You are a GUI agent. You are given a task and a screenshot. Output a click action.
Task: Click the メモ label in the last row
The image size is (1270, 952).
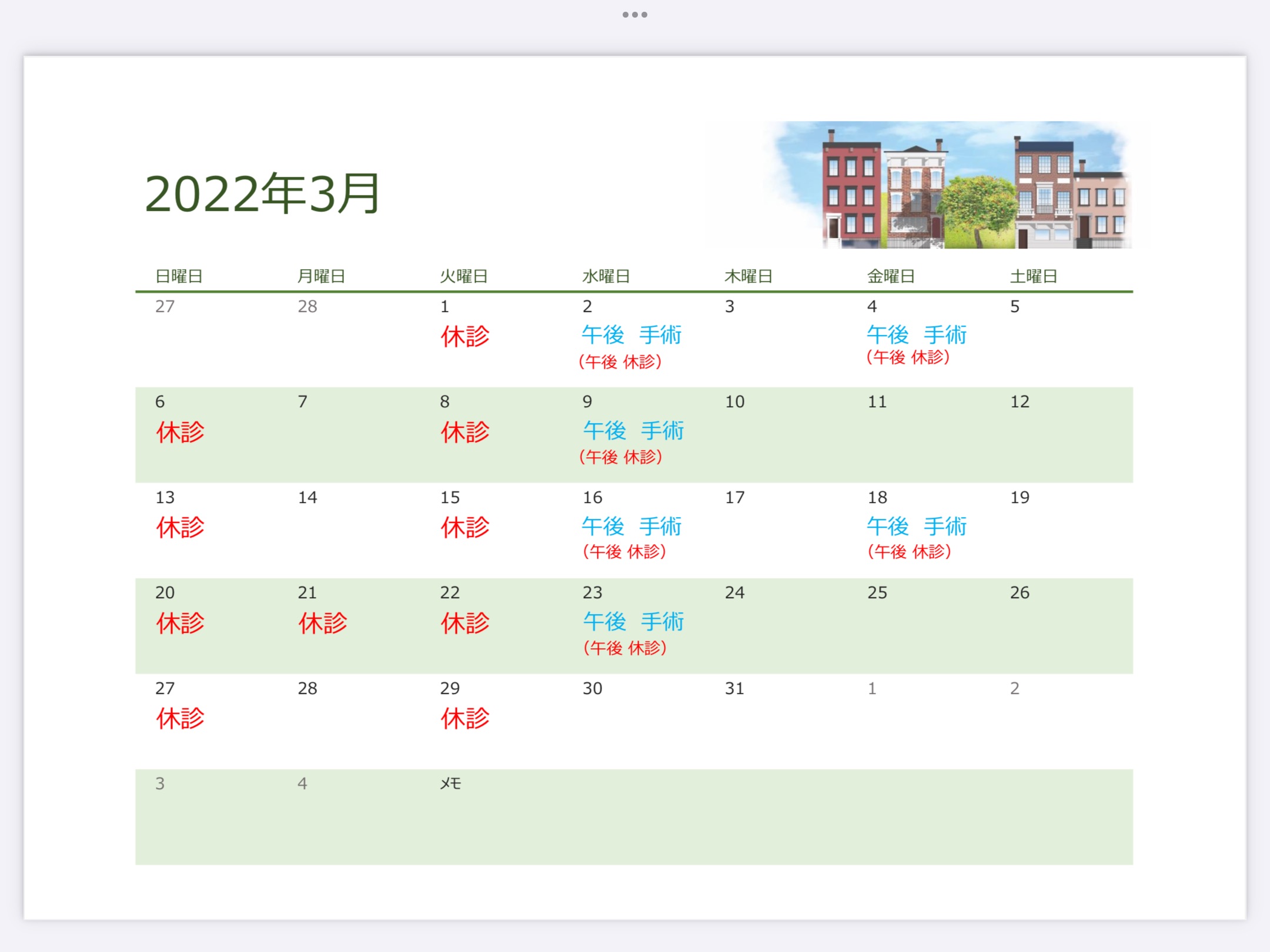tap(451, 783)
